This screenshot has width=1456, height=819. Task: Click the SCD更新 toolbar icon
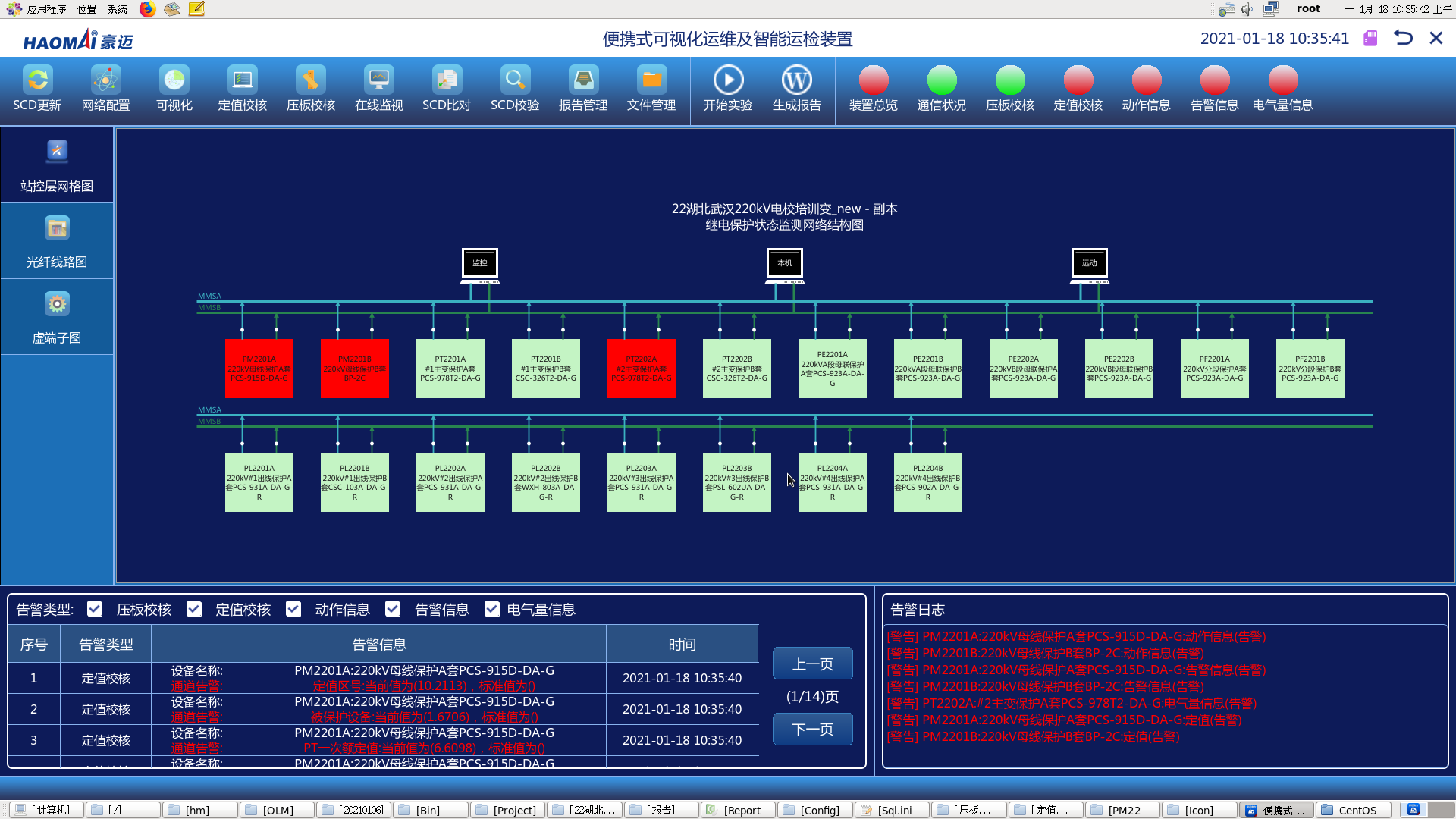coord(37,80)
